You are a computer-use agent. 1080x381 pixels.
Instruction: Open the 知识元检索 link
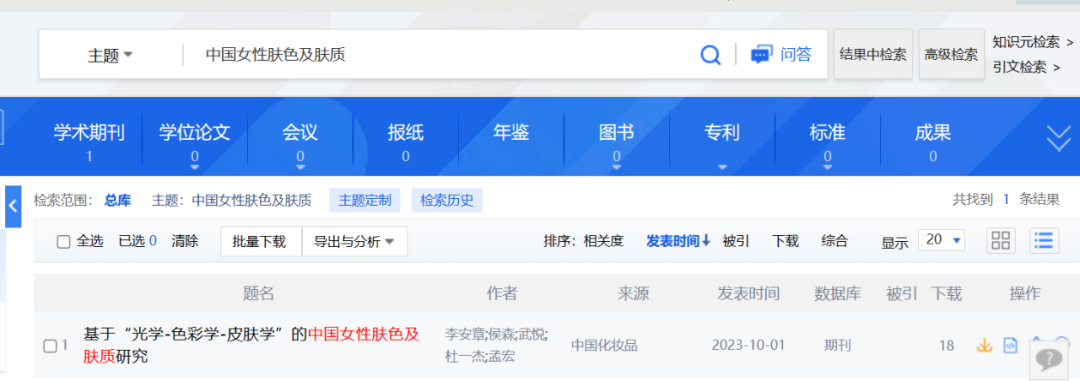tap(1032, 42)
